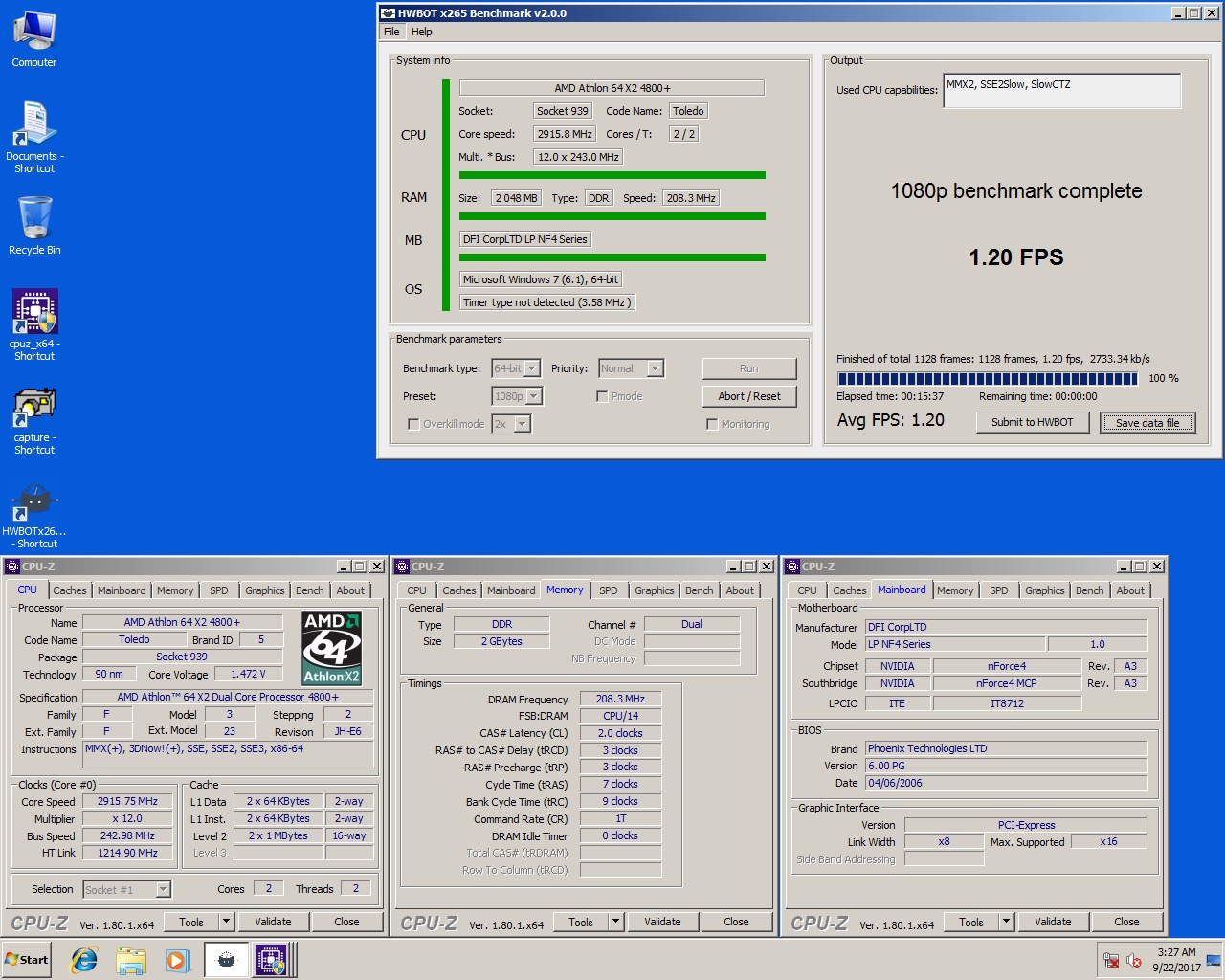Viewport: 1225px width, 980px height.
Task: Open Graphics tab in first CPU-Z window
Action: coord(265,590)
